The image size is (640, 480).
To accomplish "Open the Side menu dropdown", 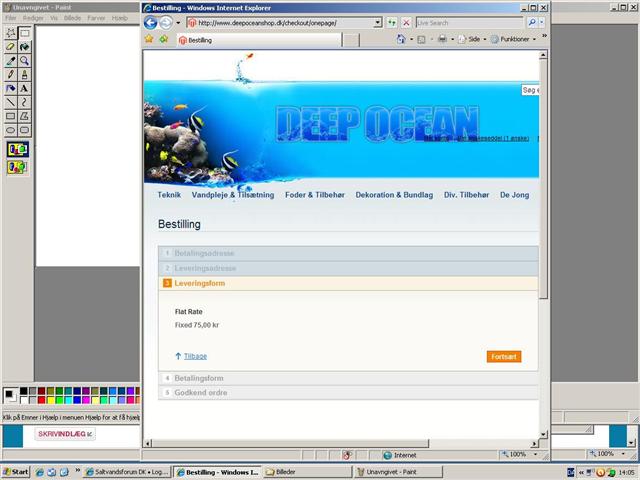I will click(x=475, y=39).
